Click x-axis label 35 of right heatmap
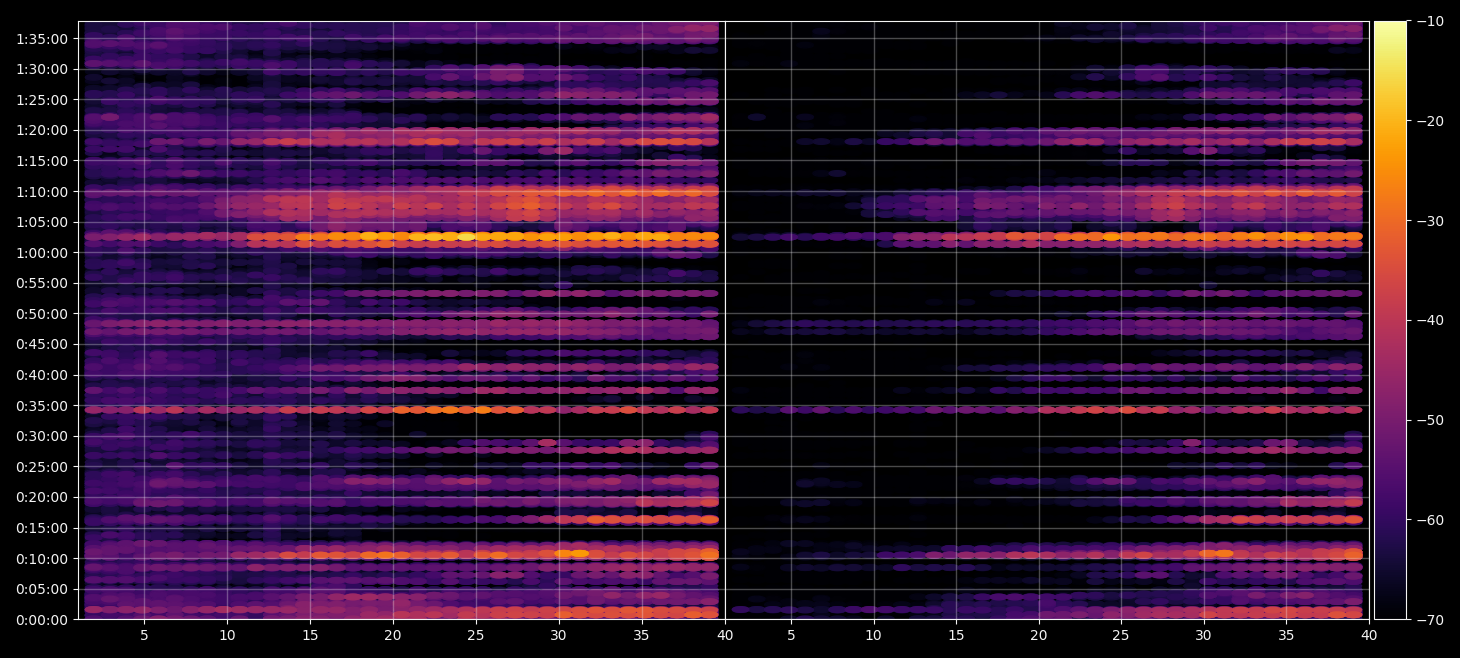This screenshot has width=1460, height=658. [1287, 635]
